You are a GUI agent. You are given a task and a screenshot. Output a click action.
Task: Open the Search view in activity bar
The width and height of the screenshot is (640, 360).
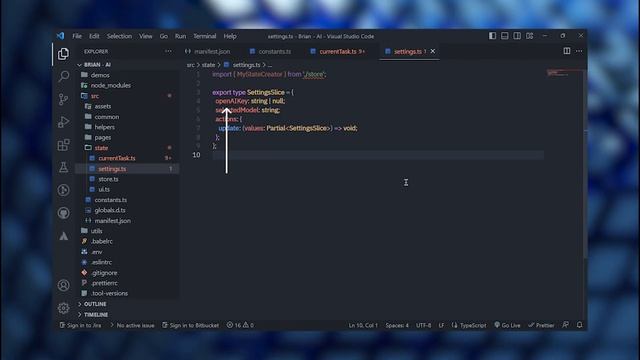tap(64, 76)
